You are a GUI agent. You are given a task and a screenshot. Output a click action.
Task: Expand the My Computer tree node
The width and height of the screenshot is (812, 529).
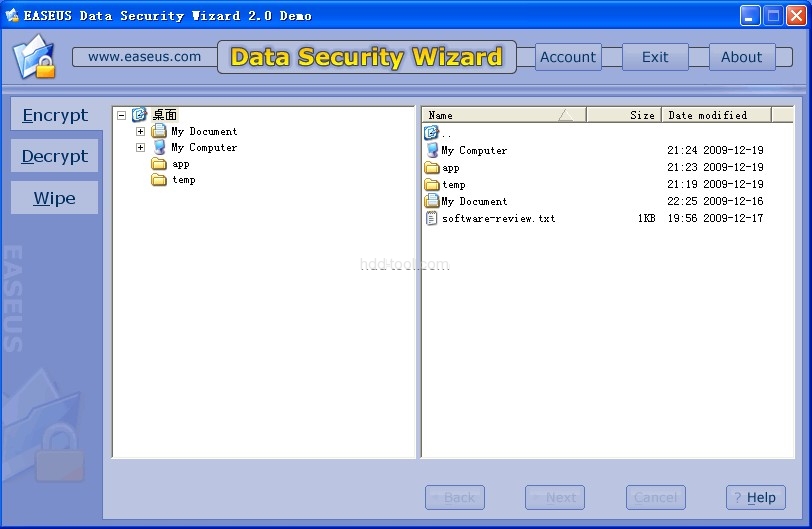(x=140, y=148)
